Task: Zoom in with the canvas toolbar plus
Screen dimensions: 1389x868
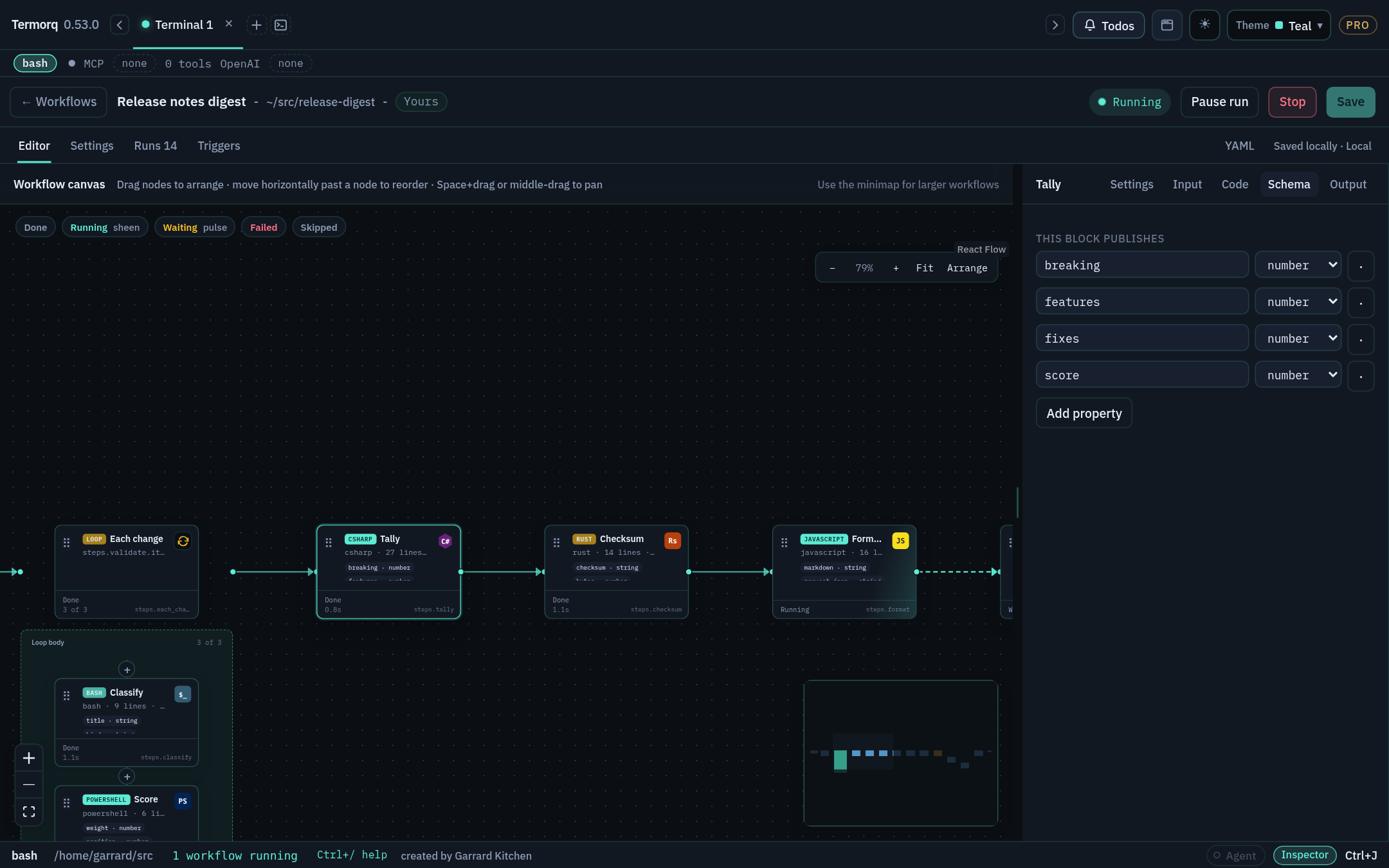Action: pos(896,268)
